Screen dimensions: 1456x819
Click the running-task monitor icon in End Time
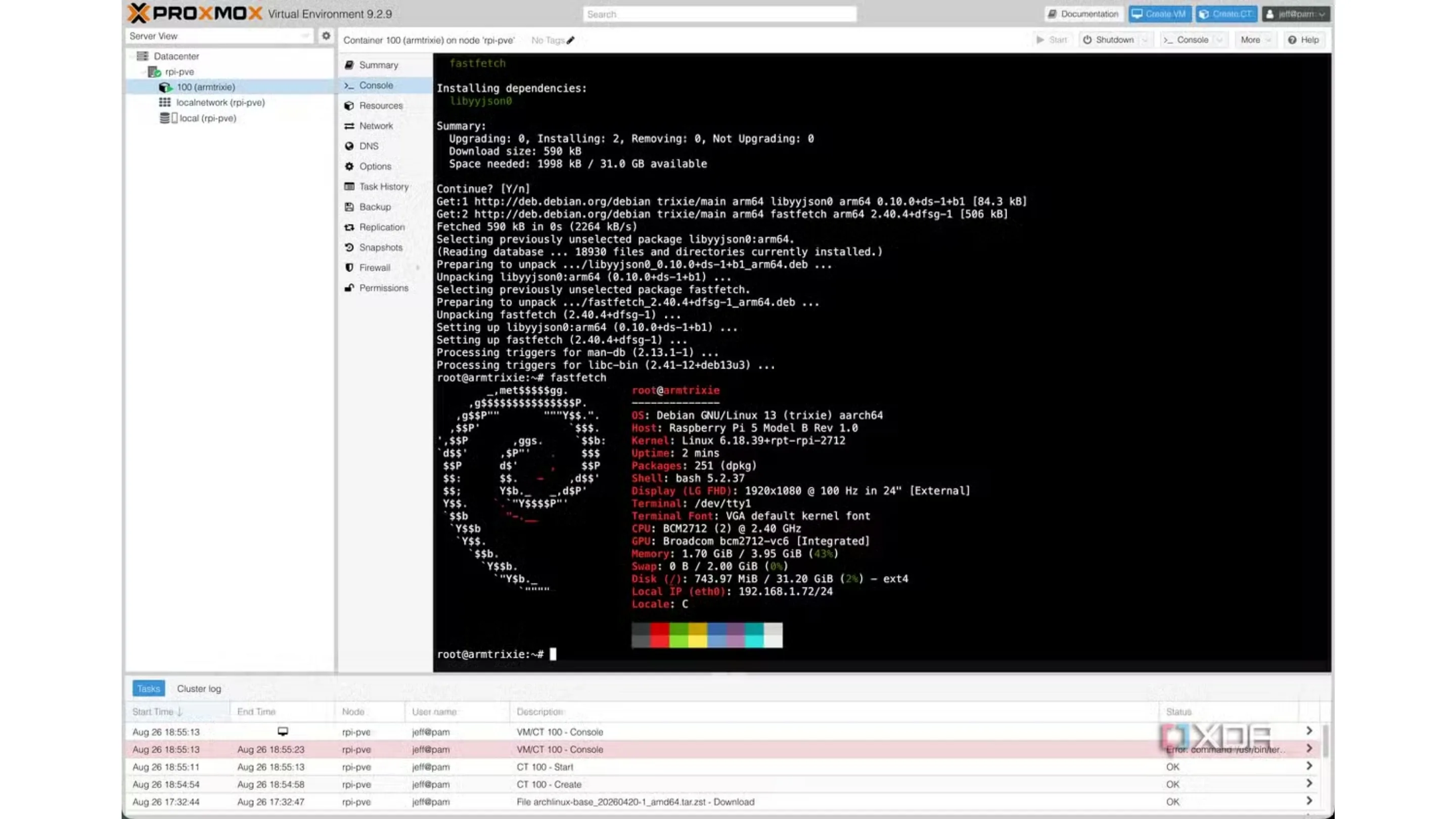pyautogui.click(x=283, y=732)
